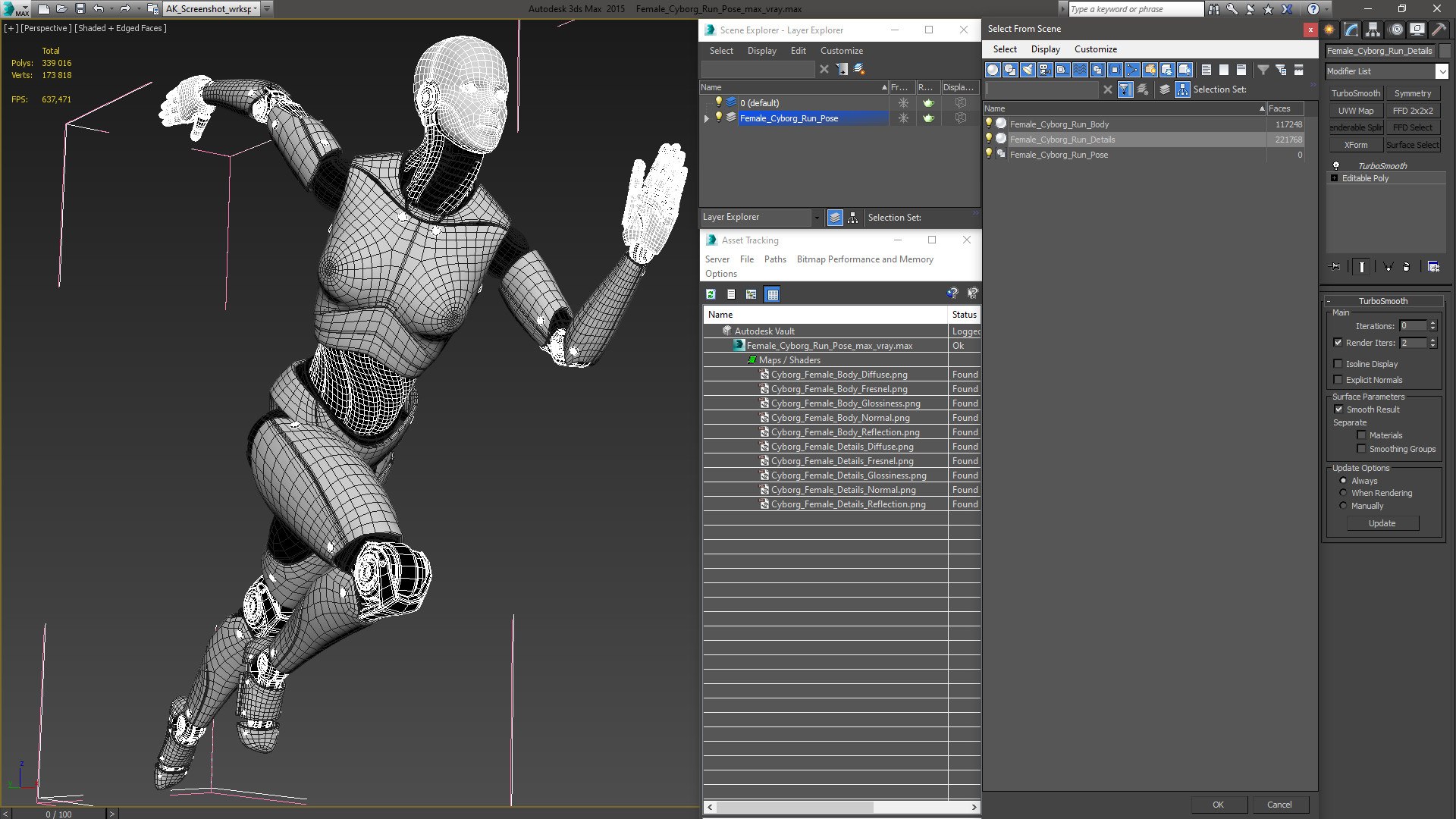Click the binoculars search icon

pyautogui.click(x=1214, y=9)
